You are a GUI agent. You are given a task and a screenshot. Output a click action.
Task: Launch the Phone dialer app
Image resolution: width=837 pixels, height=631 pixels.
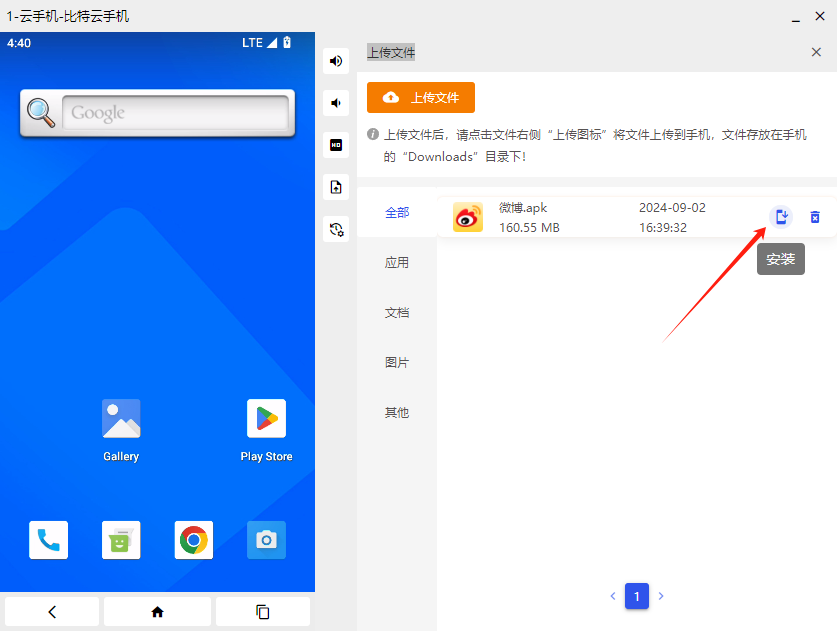[x=49, y=540]
